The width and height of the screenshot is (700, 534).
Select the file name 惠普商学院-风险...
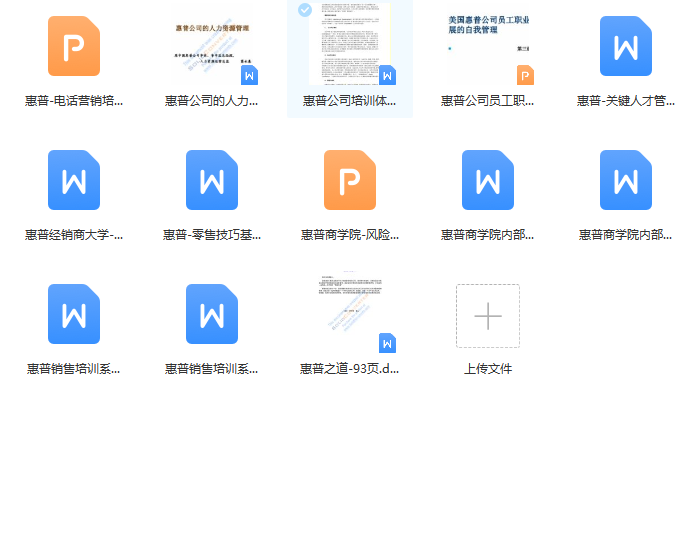pos(350,235)
